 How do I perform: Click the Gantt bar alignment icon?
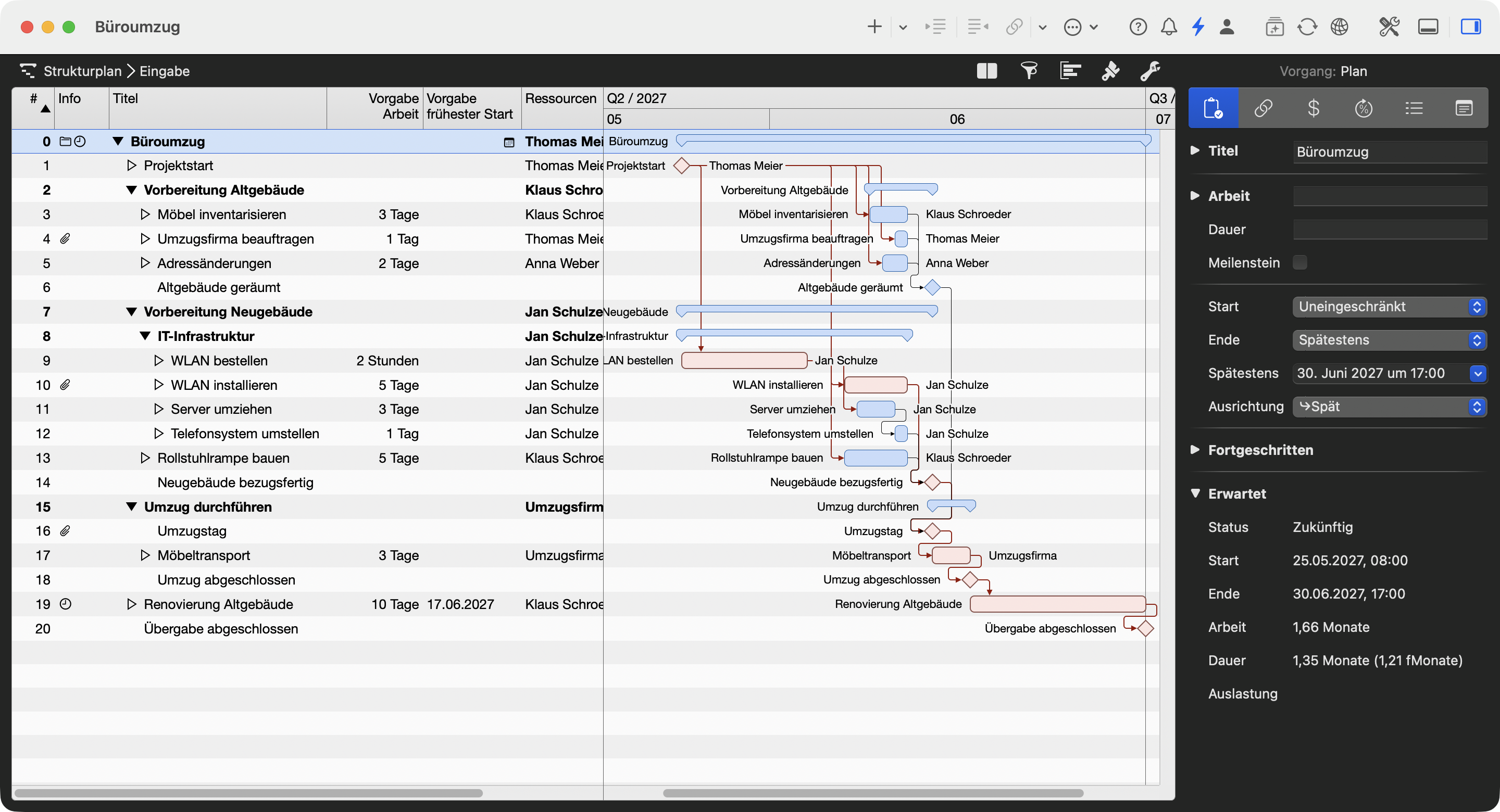coord(1070,71)
